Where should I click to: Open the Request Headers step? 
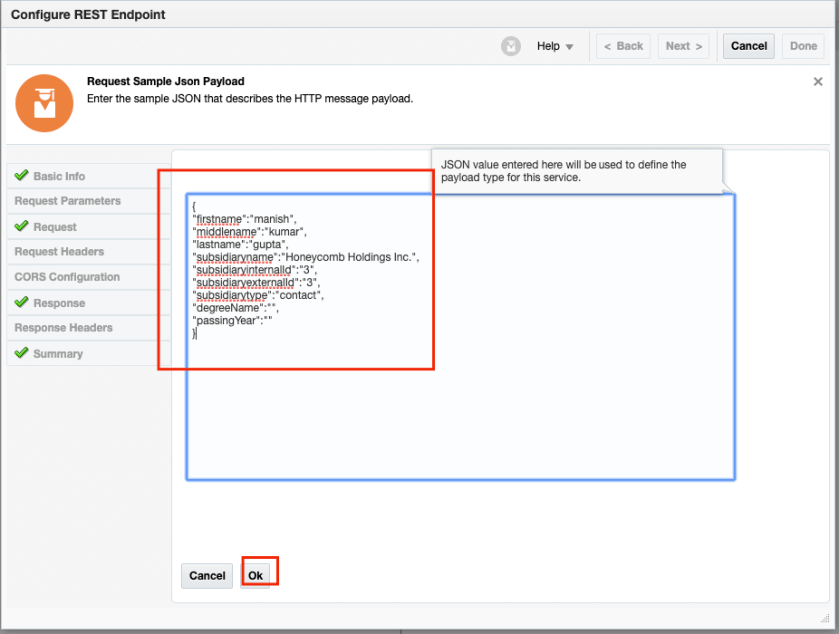pos(59,252)
